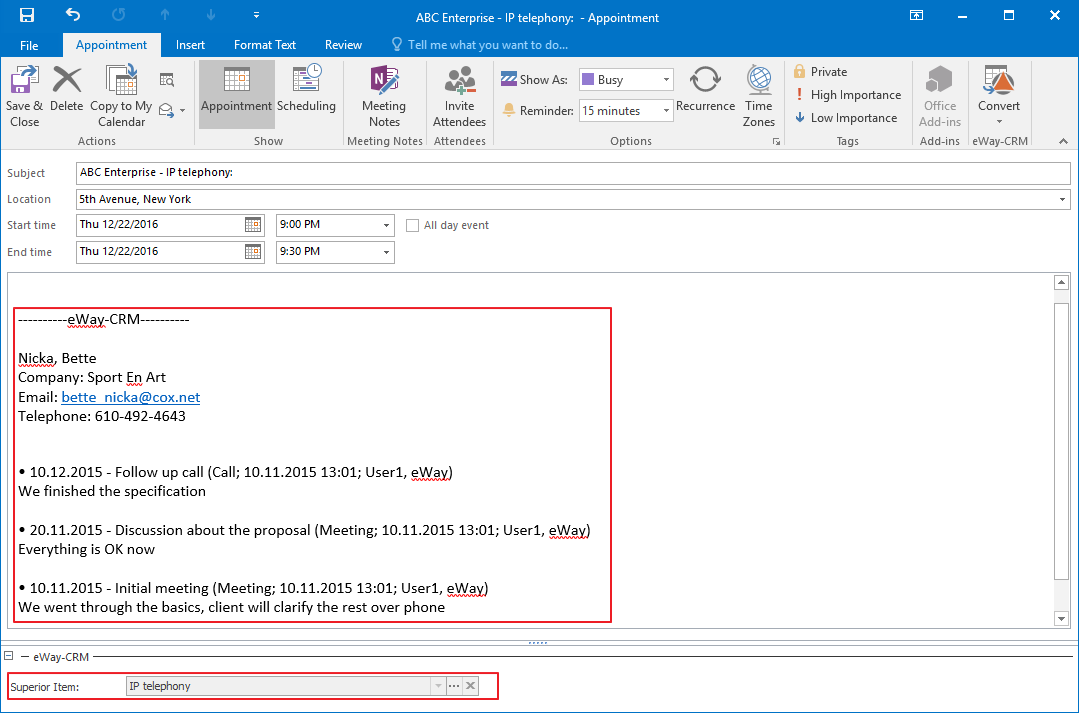The height and width of the screenshot is (713, 1079).
Task: Undo the last action
Action: (x=72, y=15)
